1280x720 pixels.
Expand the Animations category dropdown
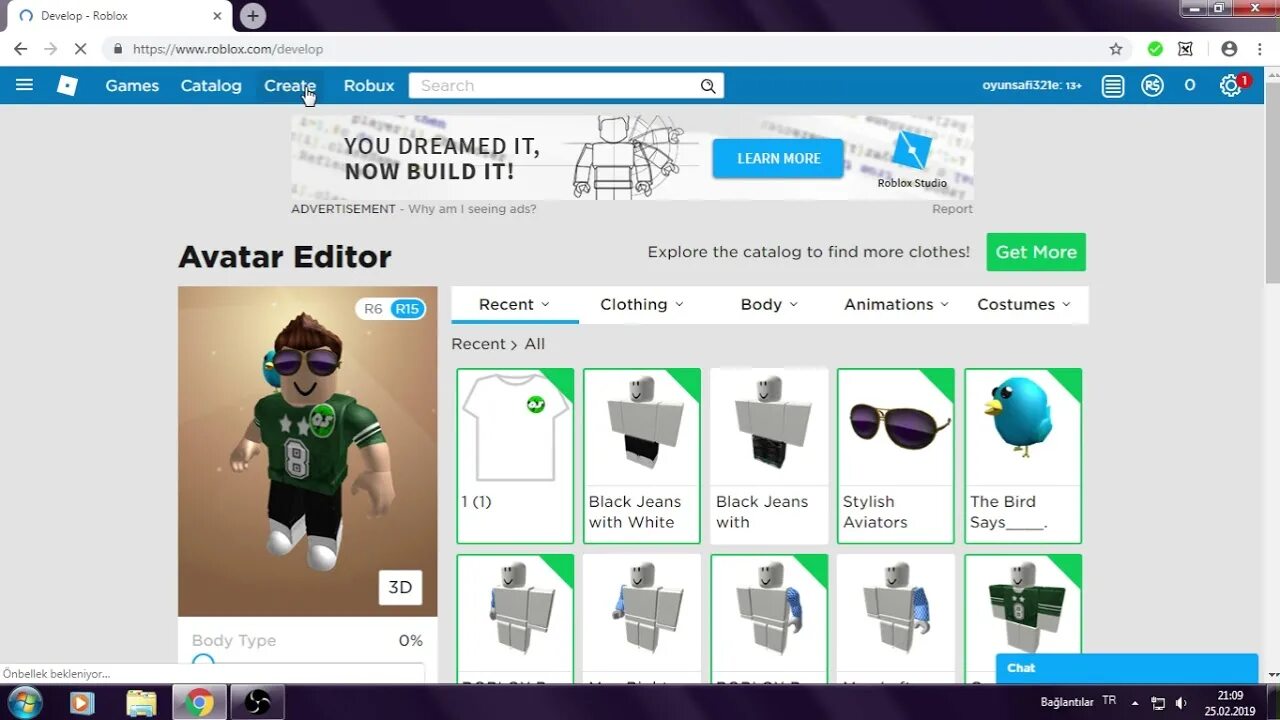click(896, 304)
